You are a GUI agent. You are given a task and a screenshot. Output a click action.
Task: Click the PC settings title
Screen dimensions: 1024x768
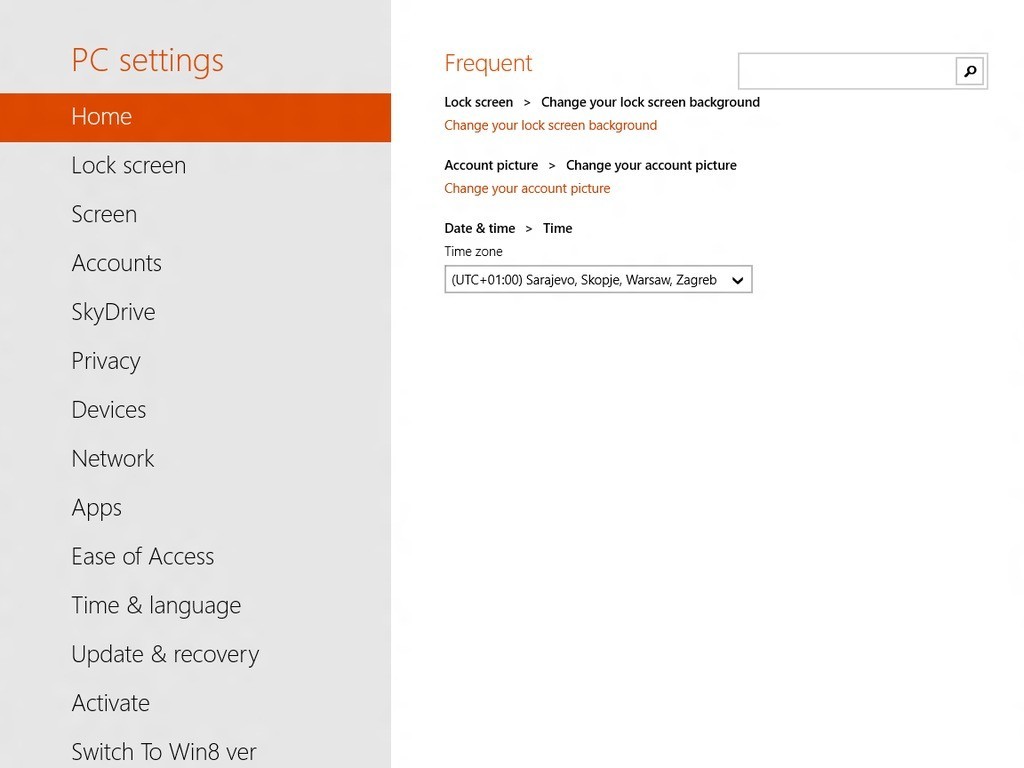point(147,60)
